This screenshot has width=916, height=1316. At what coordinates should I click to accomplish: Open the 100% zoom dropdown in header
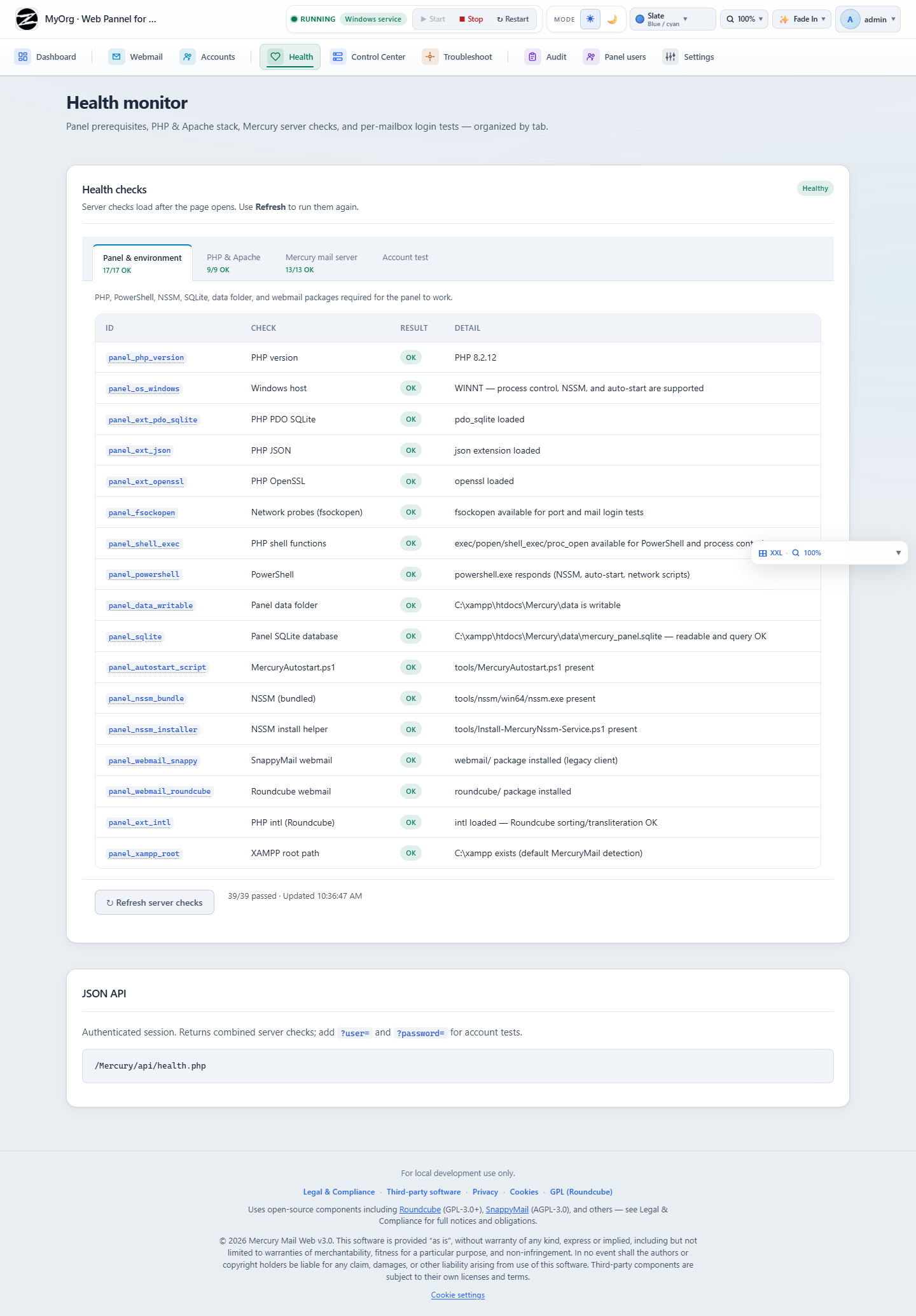click(x=744, y=19)
